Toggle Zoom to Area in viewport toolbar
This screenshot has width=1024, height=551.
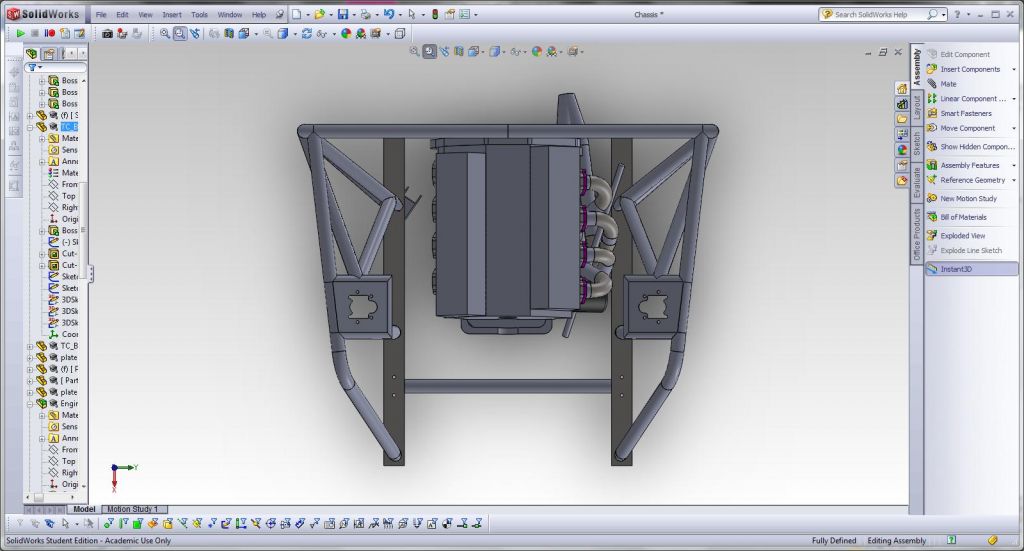tap(429, 51)
